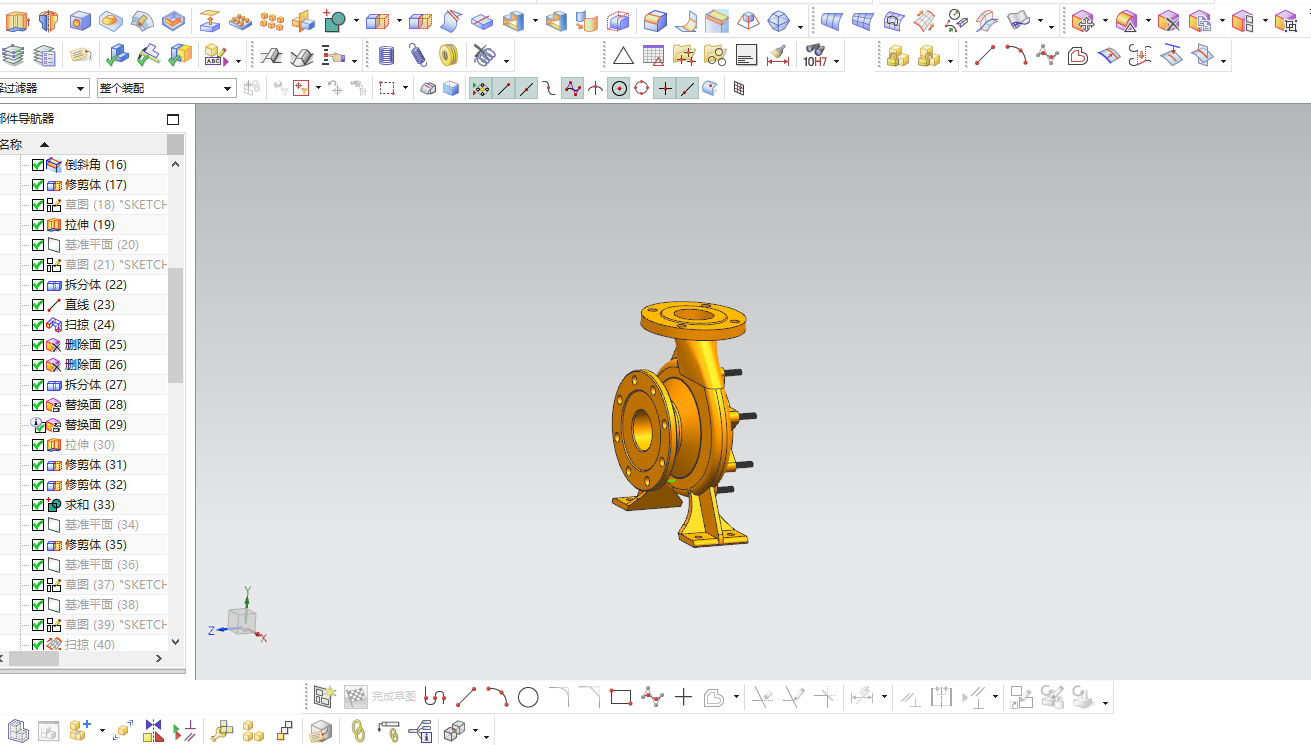Select the Revolve tool icon

(x=49, y=20)
